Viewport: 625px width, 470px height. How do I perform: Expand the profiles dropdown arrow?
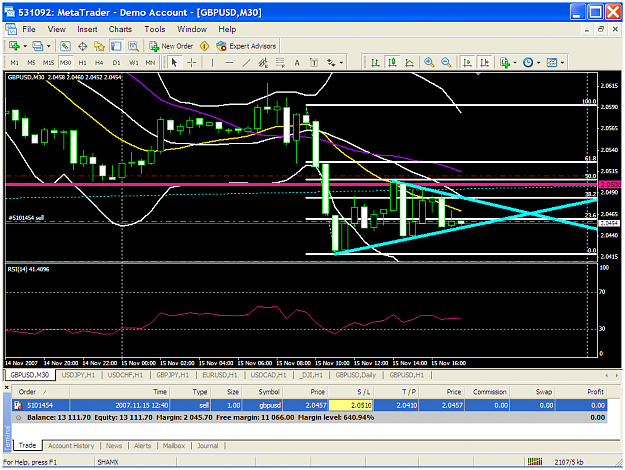(x=48, y=46)
